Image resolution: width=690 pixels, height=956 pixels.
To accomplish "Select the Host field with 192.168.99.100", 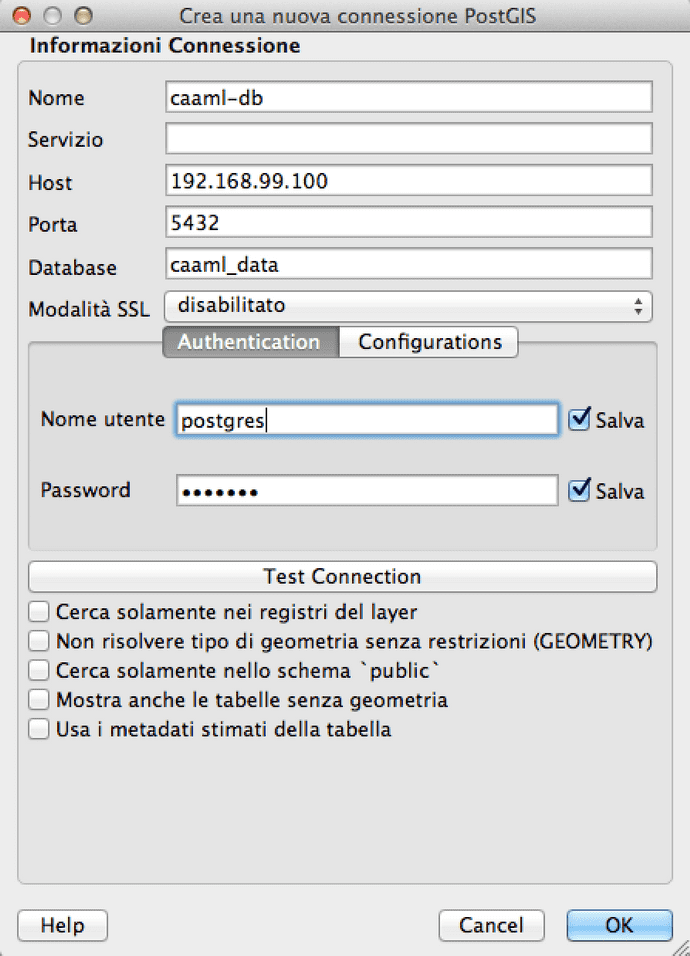I will point(408,180).
